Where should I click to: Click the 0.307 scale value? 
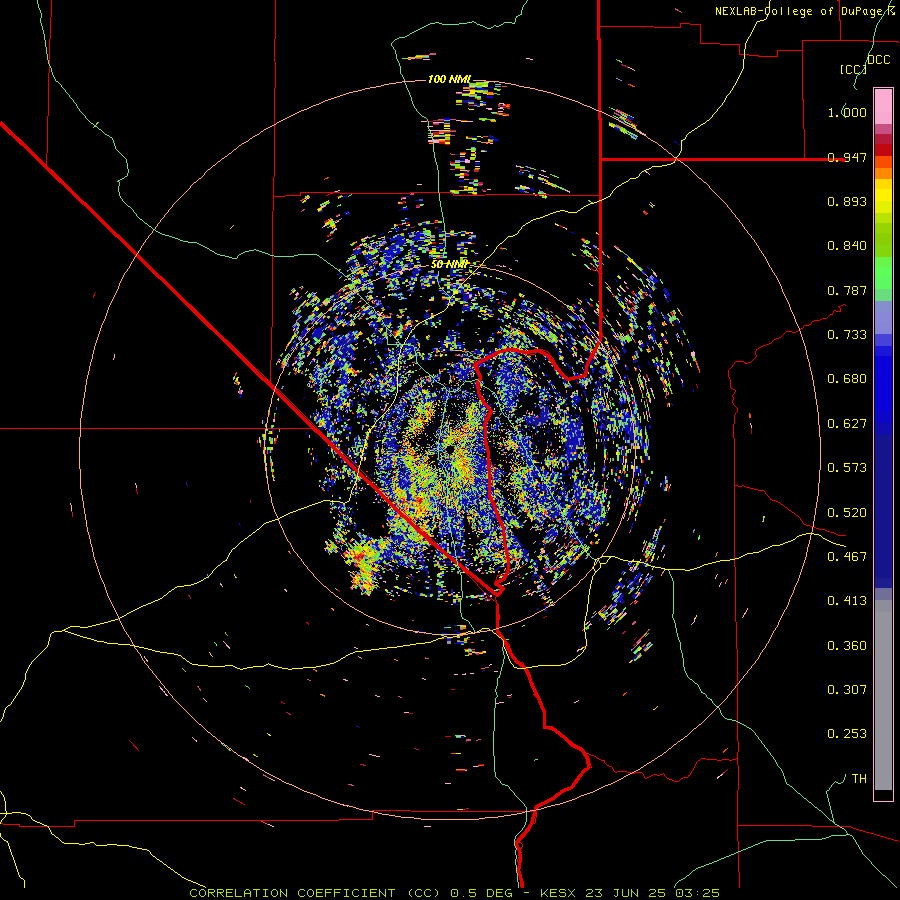tap(847, 690)
